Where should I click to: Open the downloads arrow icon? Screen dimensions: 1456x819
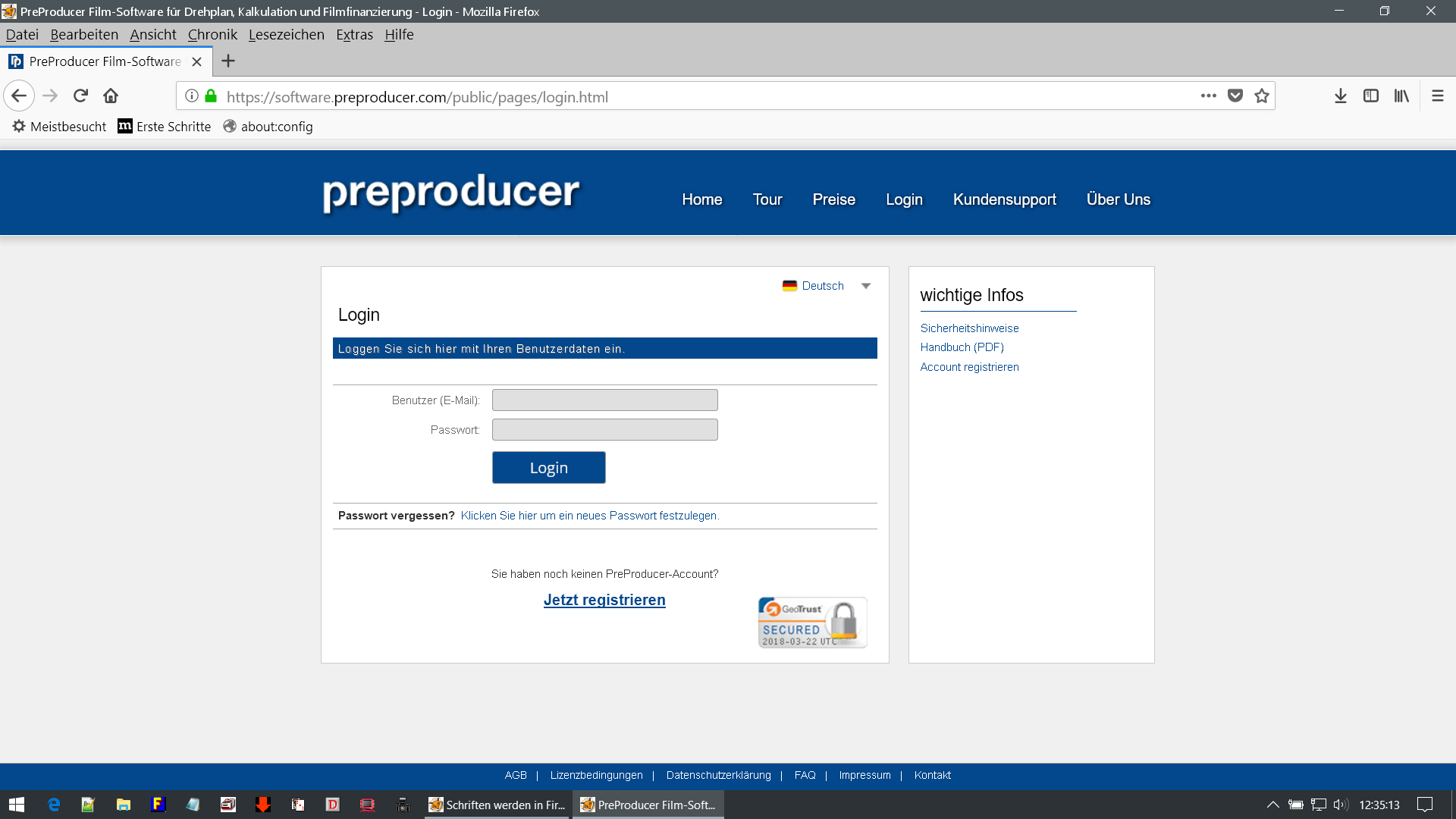(1340, 96)
